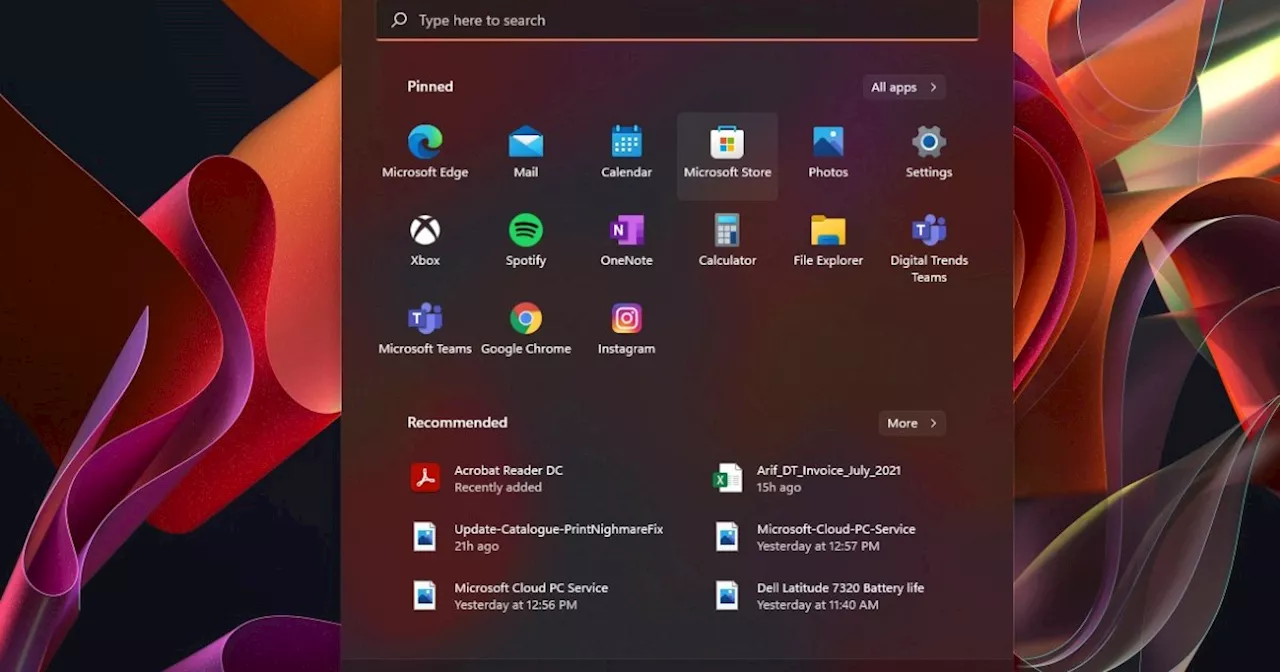1280x672 pixels.
Task: Open 'Update-Catalogue-PrintNighmareFix' file name
Action: pyautogui.click(x=559, y=529)
